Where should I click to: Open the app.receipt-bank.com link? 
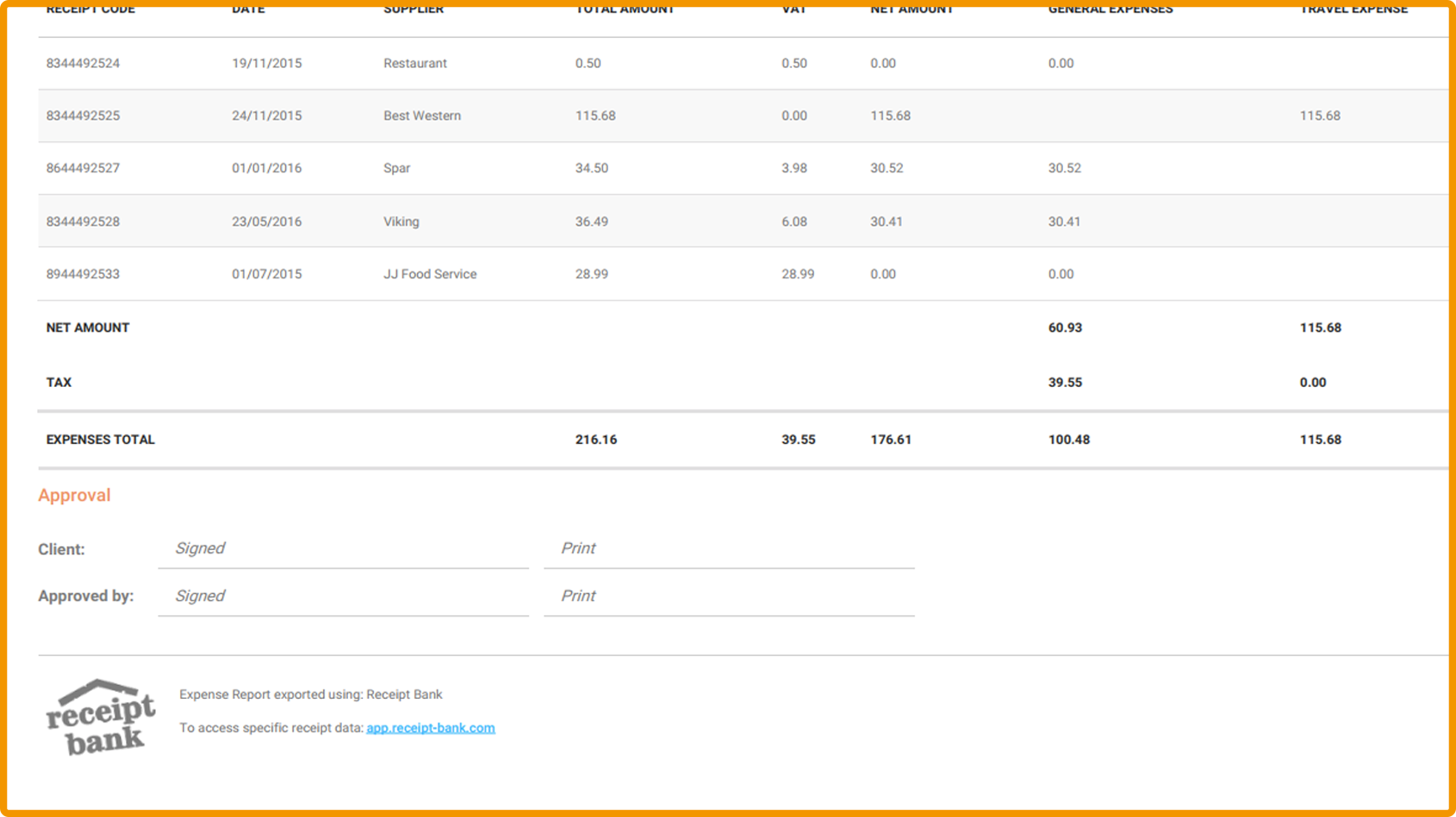[x=430, y=727]
